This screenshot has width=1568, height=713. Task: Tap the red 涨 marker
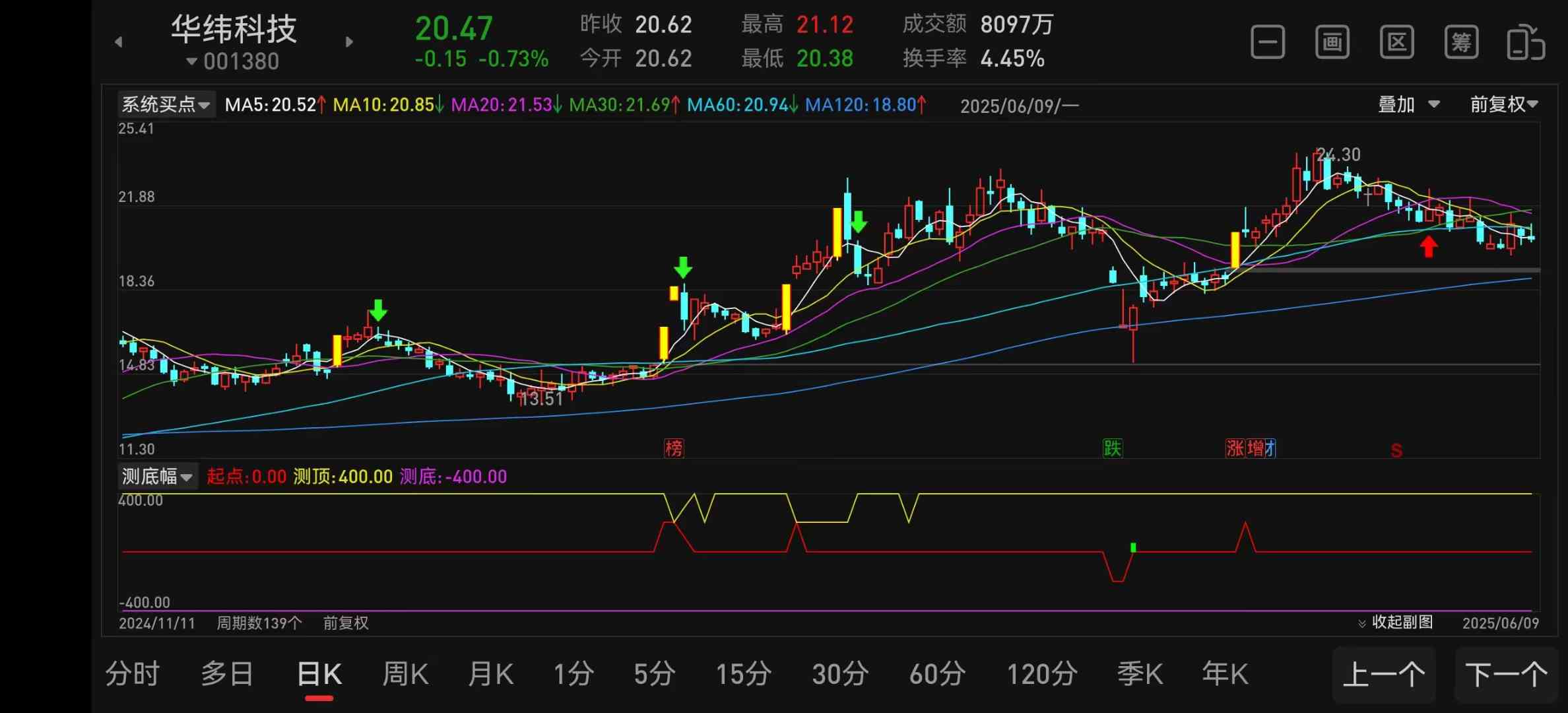click(1235, 448)
